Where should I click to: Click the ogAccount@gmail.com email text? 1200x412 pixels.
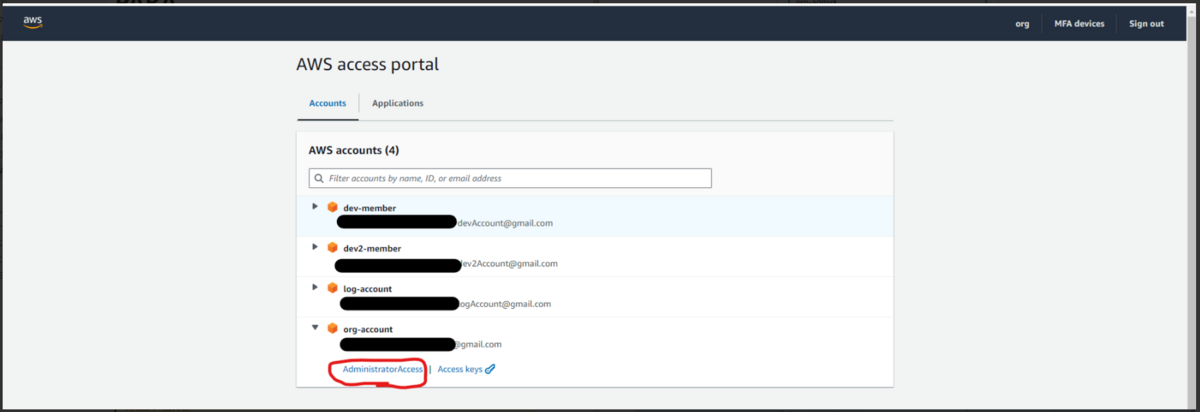(505, 304)
